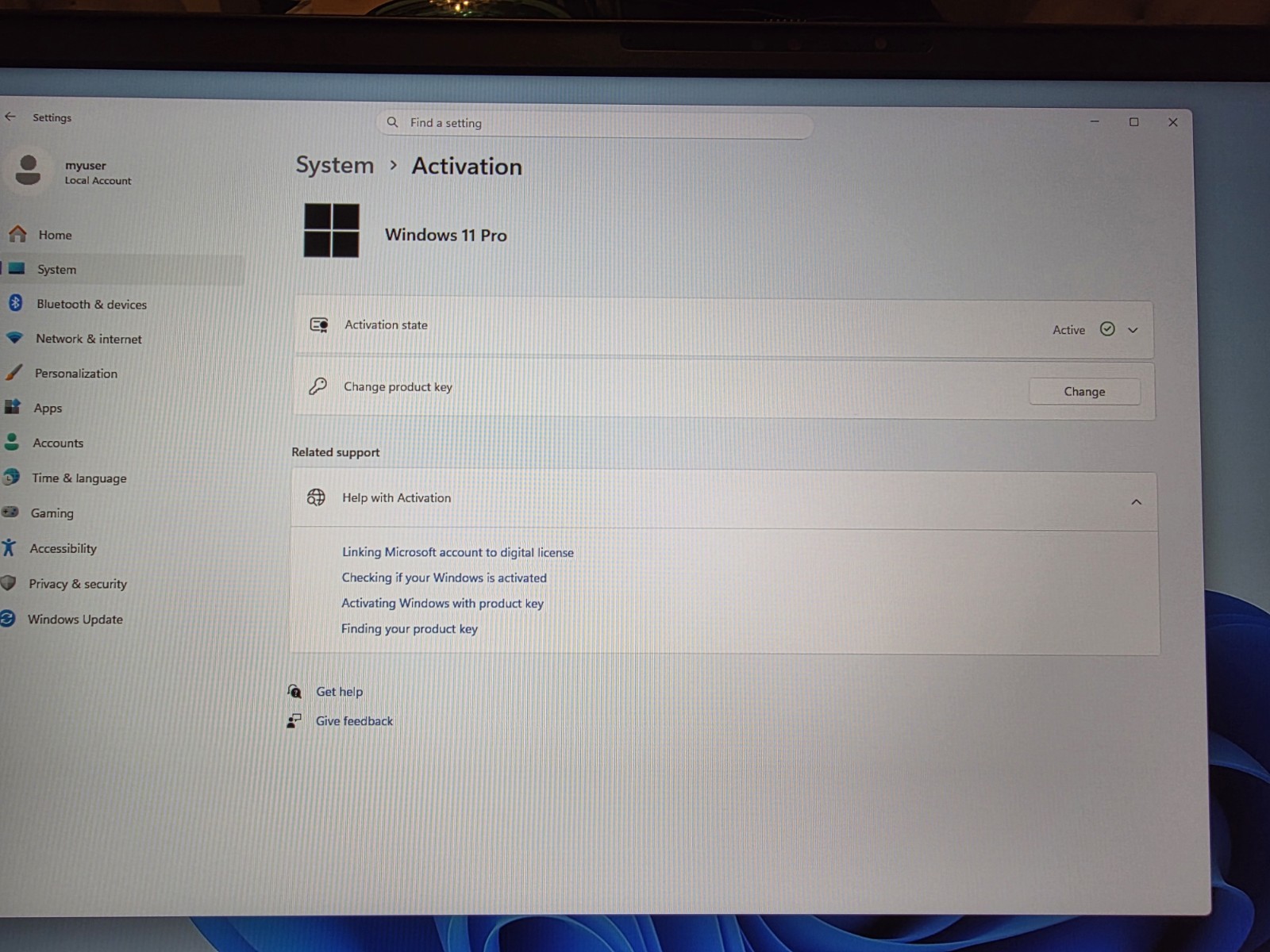Maximize the Settings window
The height and width of the screenshot is (952, 1270).
pyautogui.click(x=1133, y=121)
